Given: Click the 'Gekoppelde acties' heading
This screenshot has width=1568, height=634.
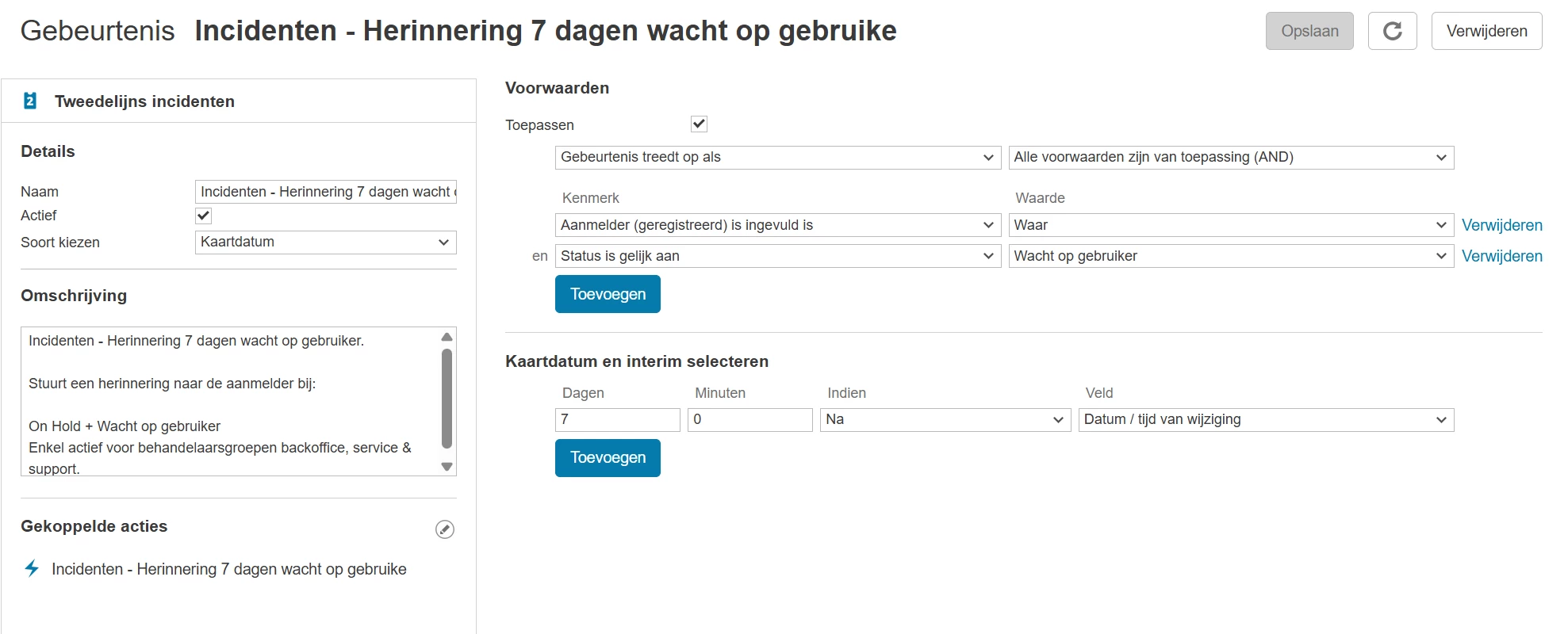Looking at the screenshot, I should (94, 526).
